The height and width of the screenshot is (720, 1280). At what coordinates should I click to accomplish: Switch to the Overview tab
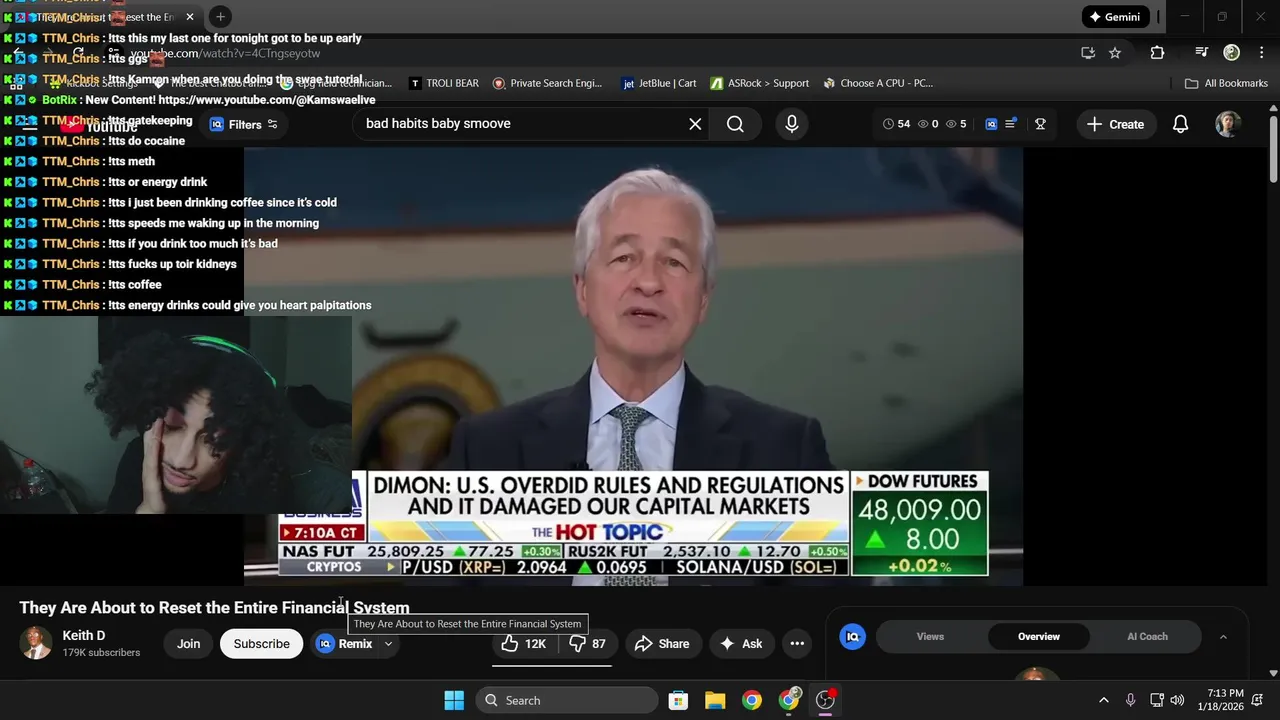coord(1039,636)
